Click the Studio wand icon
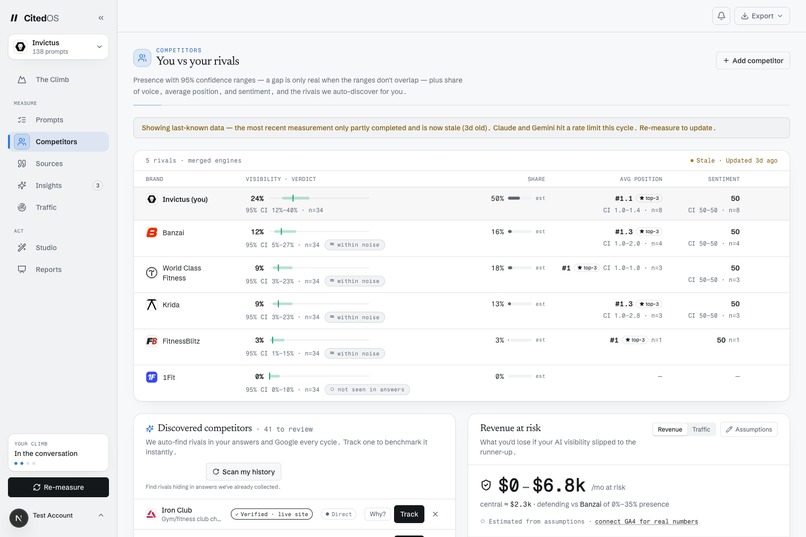The width and height of the screenshot is (806, 537). [22, 248]
